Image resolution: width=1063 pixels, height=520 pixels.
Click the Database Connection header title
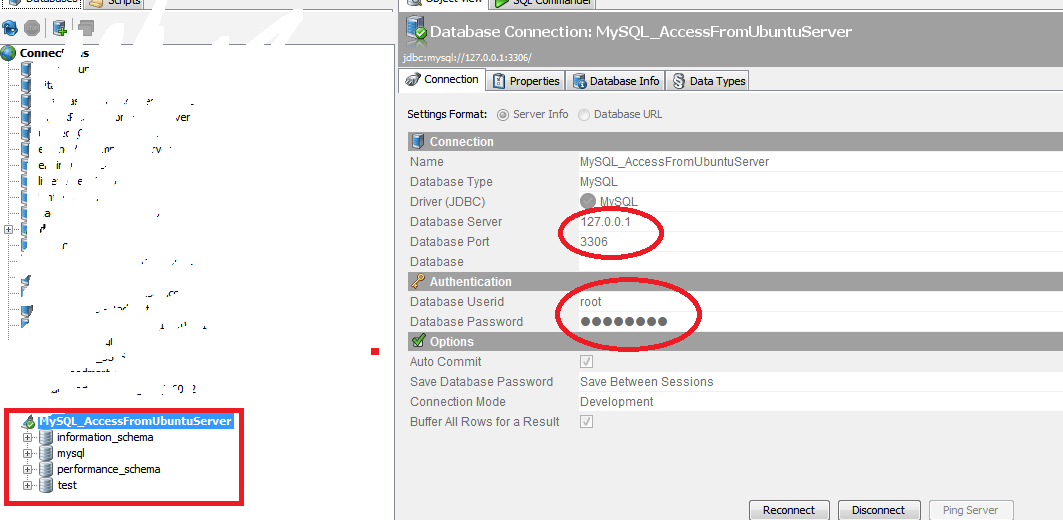[x=641, y=32]
